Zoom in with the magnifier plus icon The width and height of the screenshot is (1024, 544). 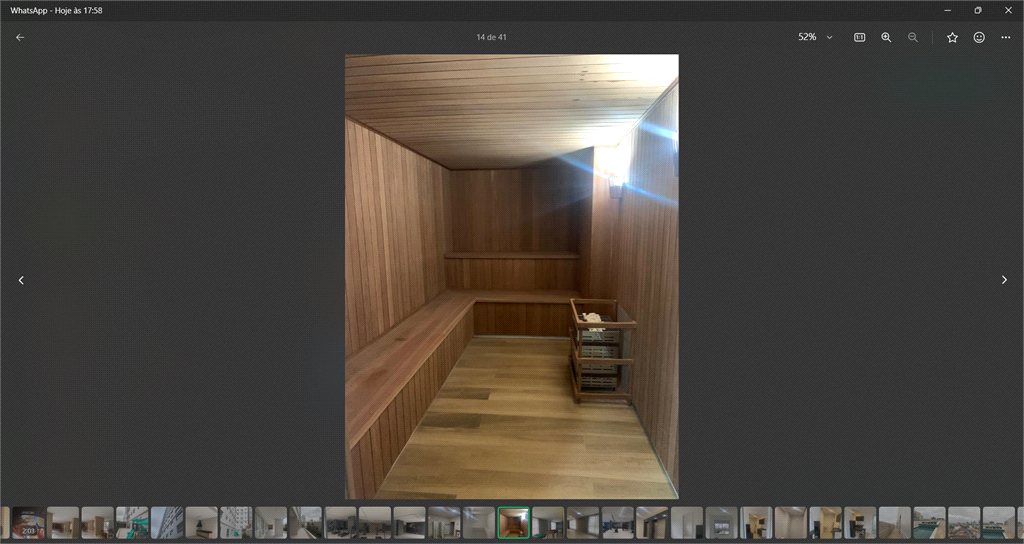[886, 37]
